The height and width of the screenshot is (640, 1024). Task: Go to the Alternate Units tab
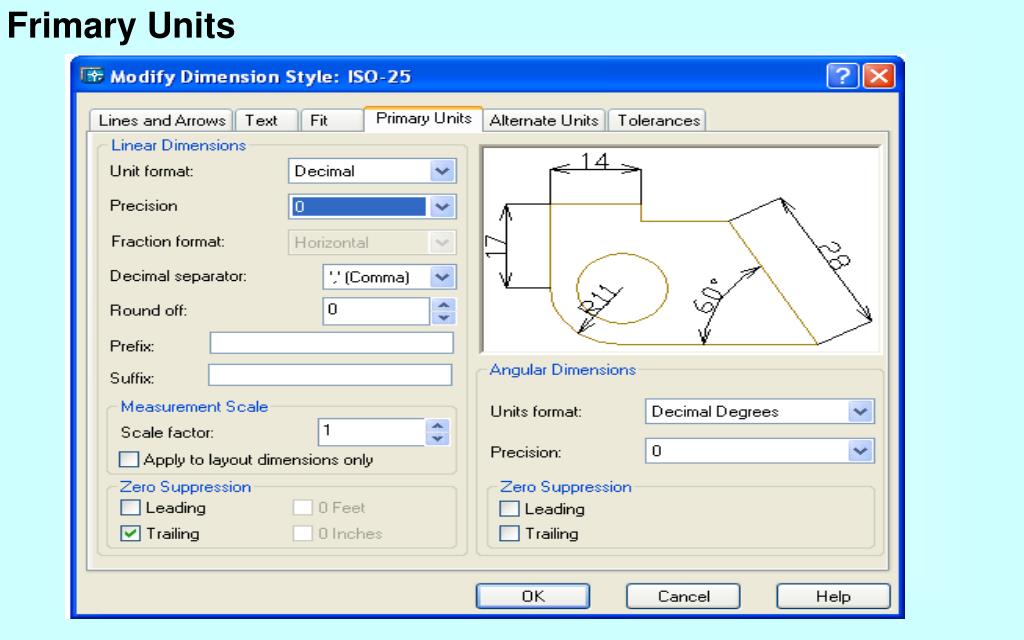point(544,121)
